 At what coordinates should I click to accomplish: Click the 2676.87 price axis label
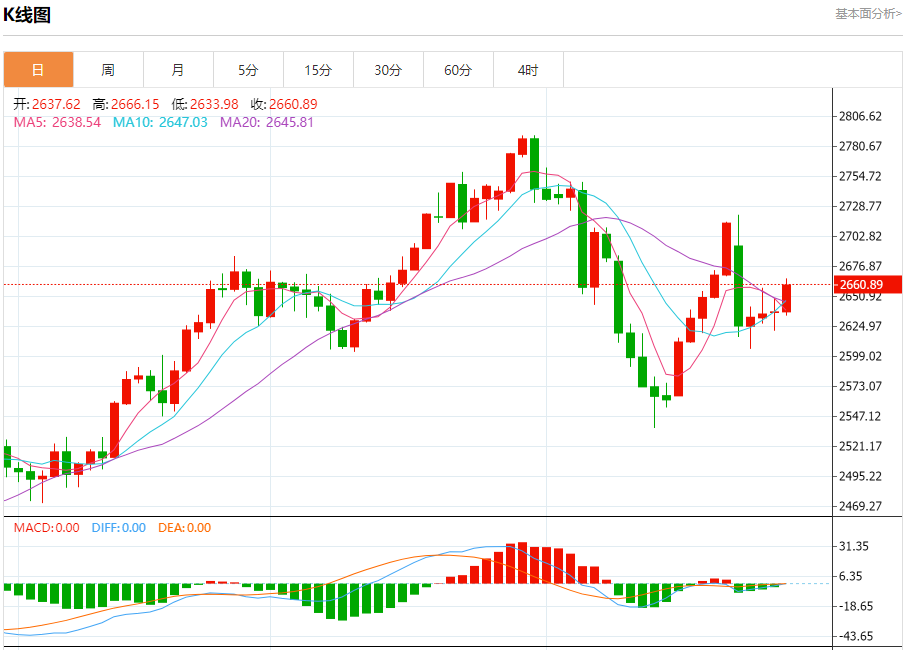point(860,266)
